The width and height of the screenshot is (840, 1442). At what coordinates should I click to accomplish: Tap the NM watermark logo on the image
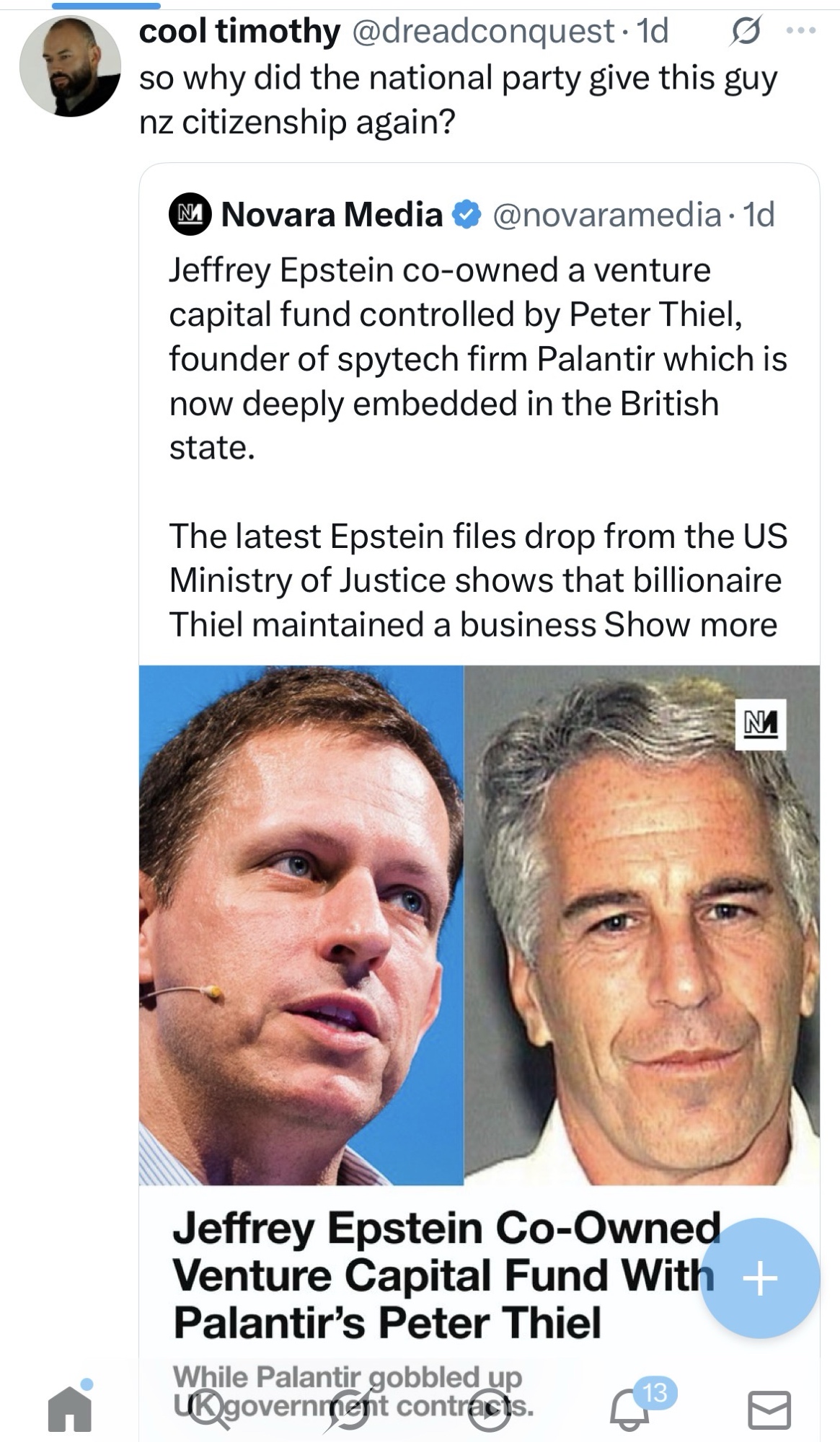pos(760,725)
